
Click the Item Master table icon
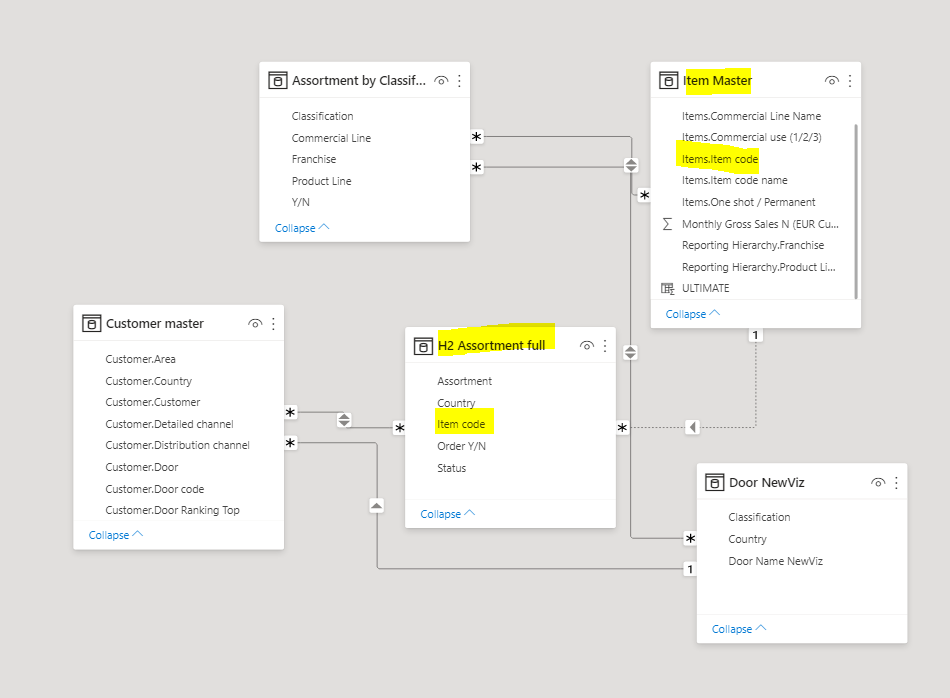tap(668, 81)
